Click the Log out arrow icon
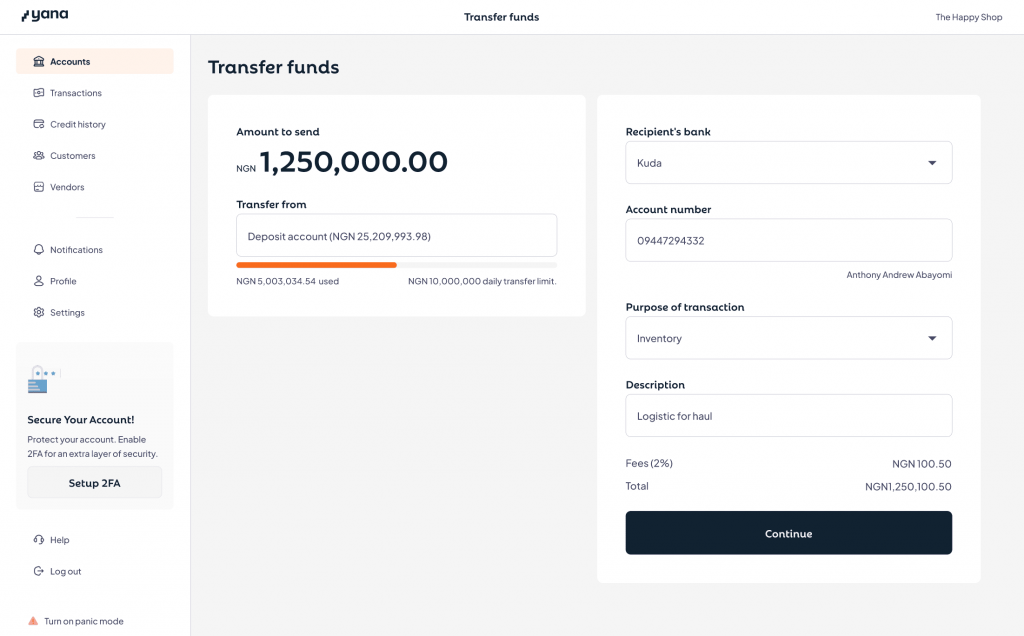The width and height of the screenshot is (1024, 636). pos(39,571)
